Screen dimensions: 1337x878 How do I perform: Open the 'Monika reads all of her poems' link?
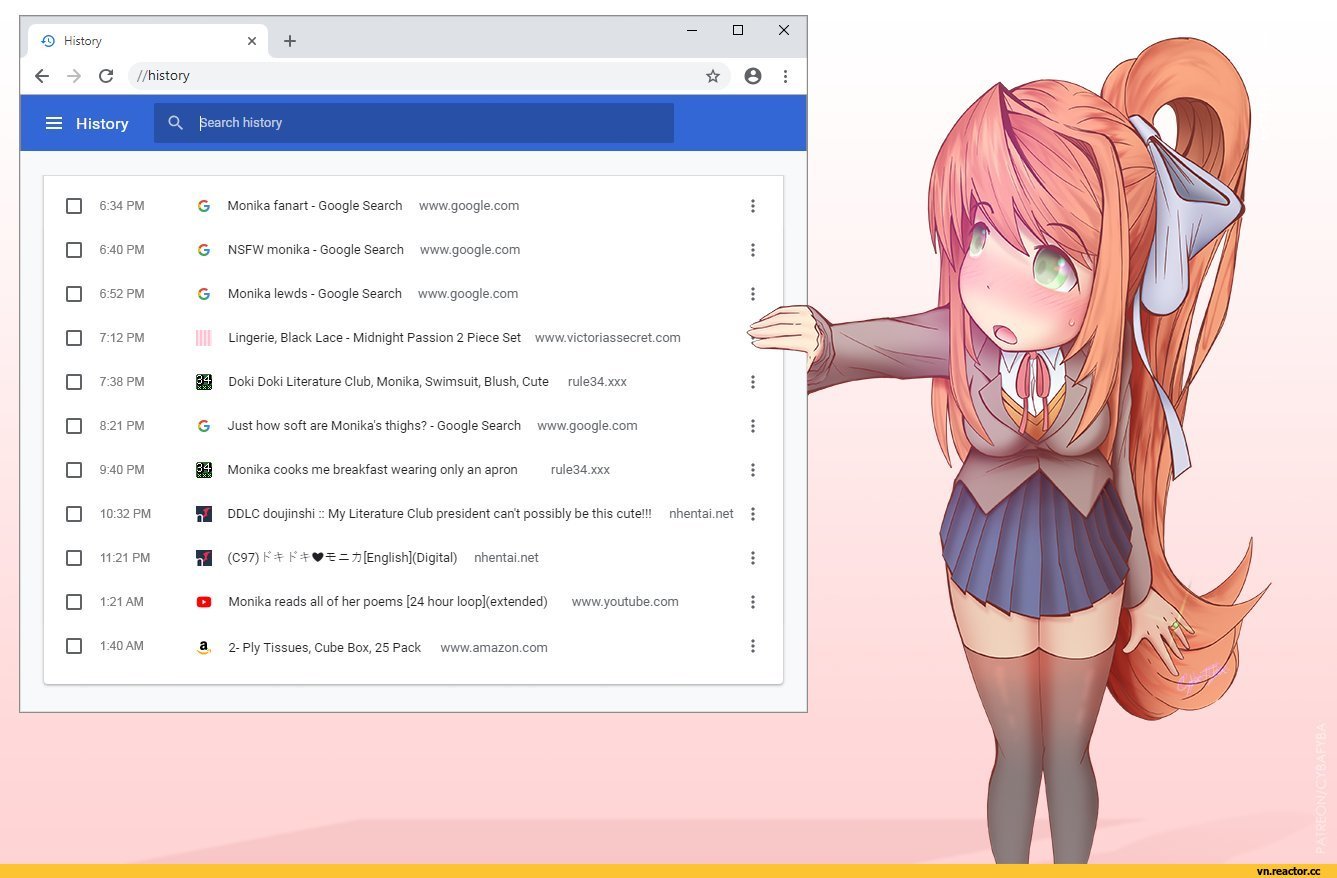[x=388, y=602]
